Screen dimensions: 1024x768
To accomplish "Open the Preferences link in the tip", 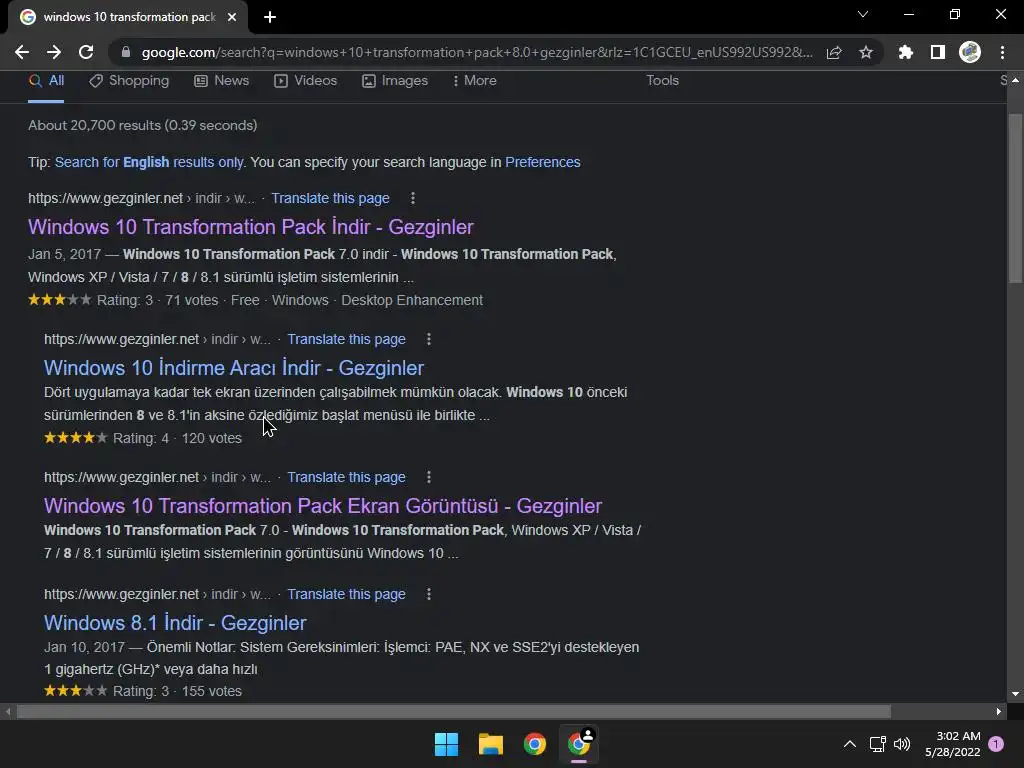I will tap(543, 162).
